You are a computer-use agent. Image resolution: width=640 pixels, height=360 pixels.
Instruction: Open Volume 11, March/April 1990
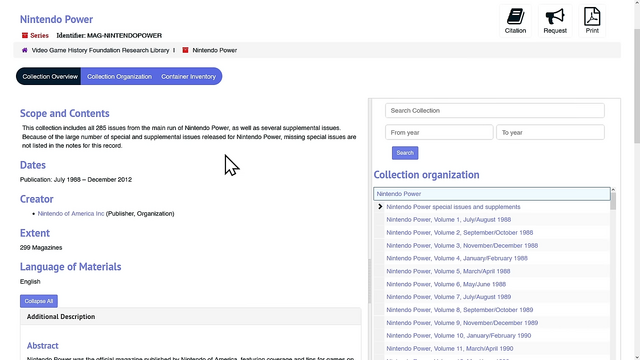pyautogui.click(x=450, y=349)
